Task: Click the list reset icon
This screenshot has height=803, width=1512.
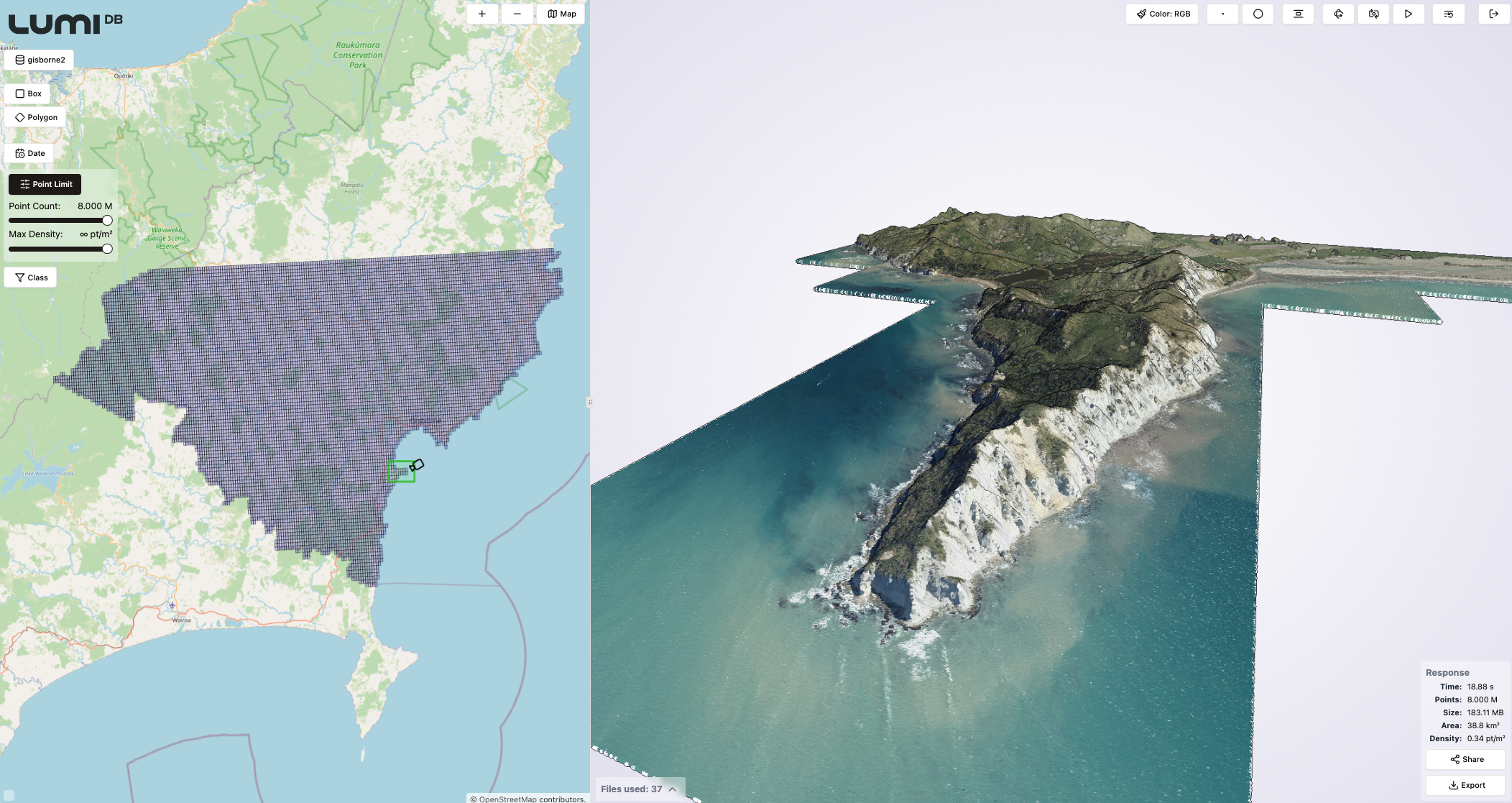Action: (1449, 14)
